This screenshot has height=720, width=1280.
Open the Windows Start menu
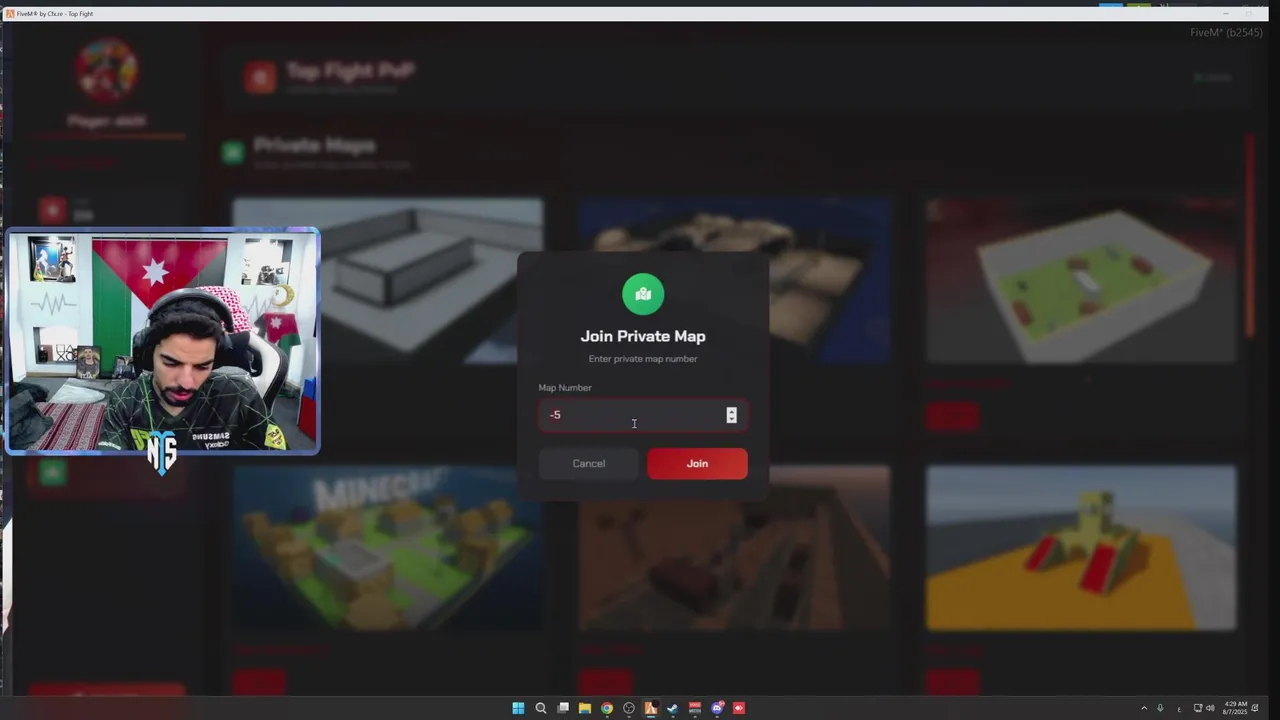click(518, 708)
